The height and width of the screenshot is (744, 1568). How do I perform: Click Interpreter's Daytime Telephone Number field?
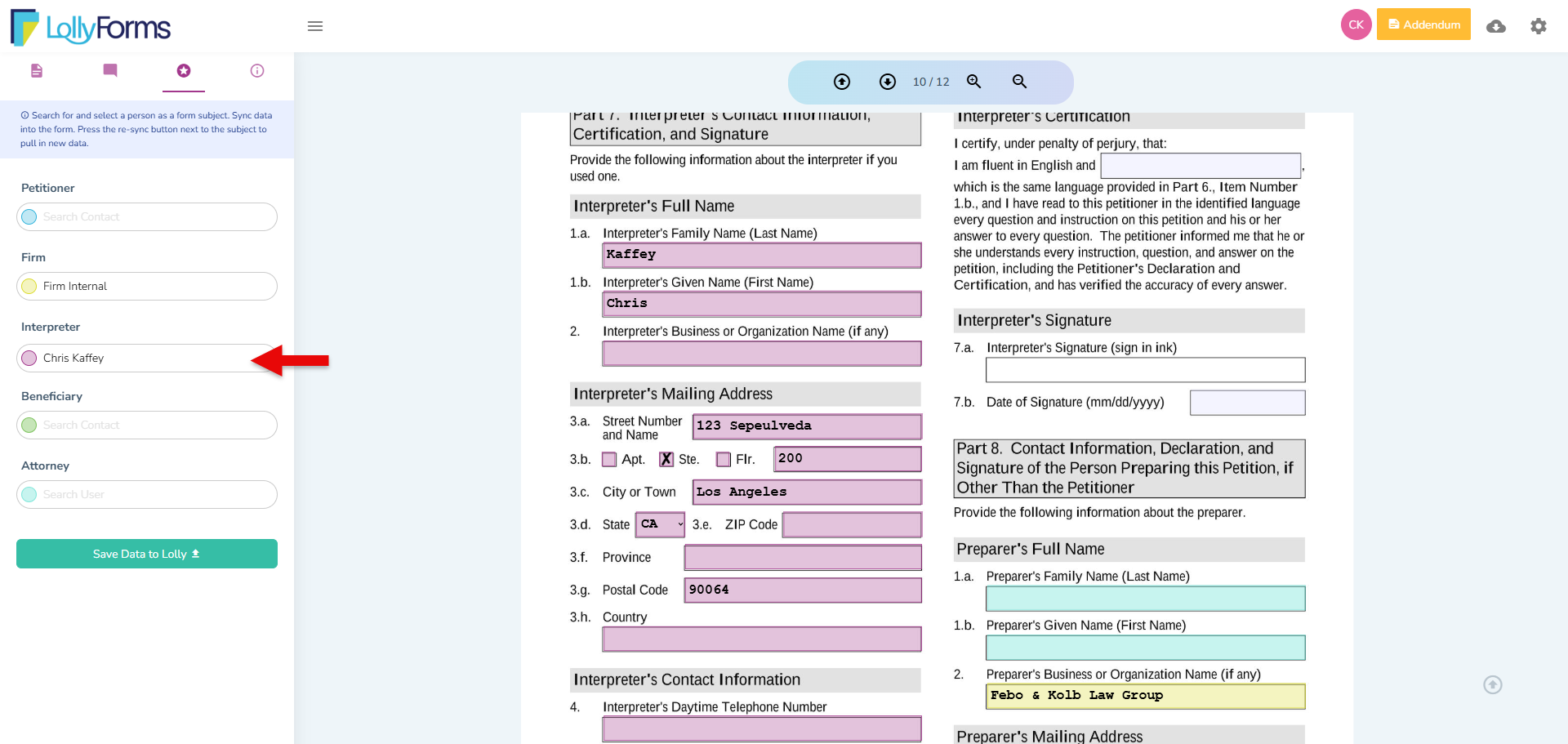pyautogui.click(x=762, y=728)
